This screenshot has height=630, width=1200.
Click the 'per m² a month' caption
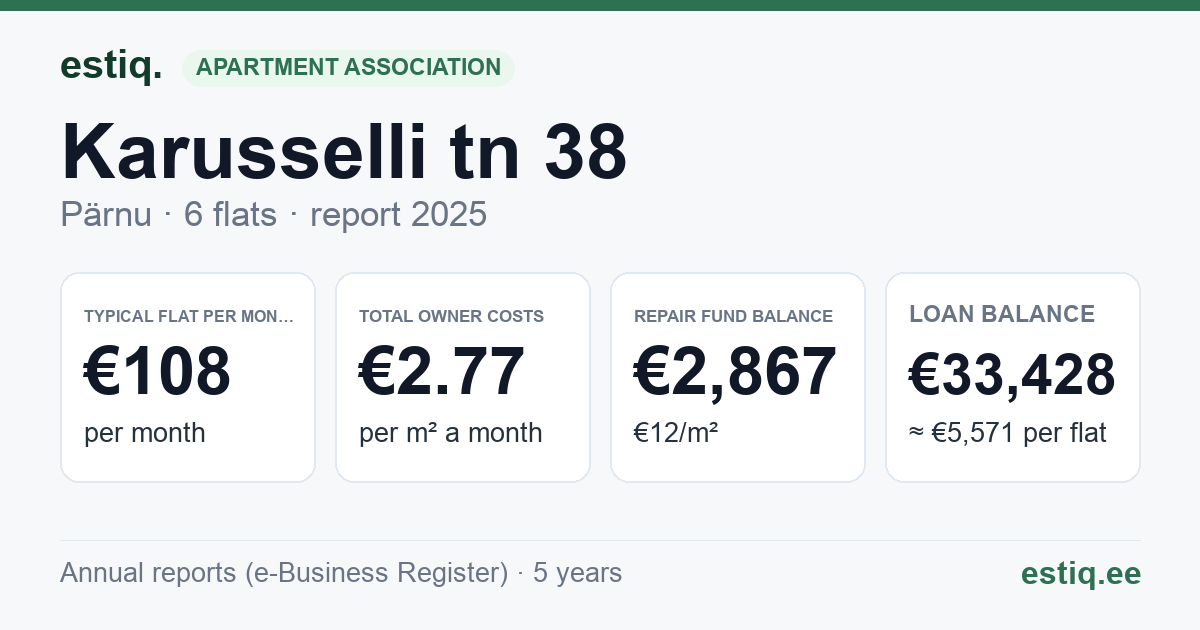click(451, 433)
